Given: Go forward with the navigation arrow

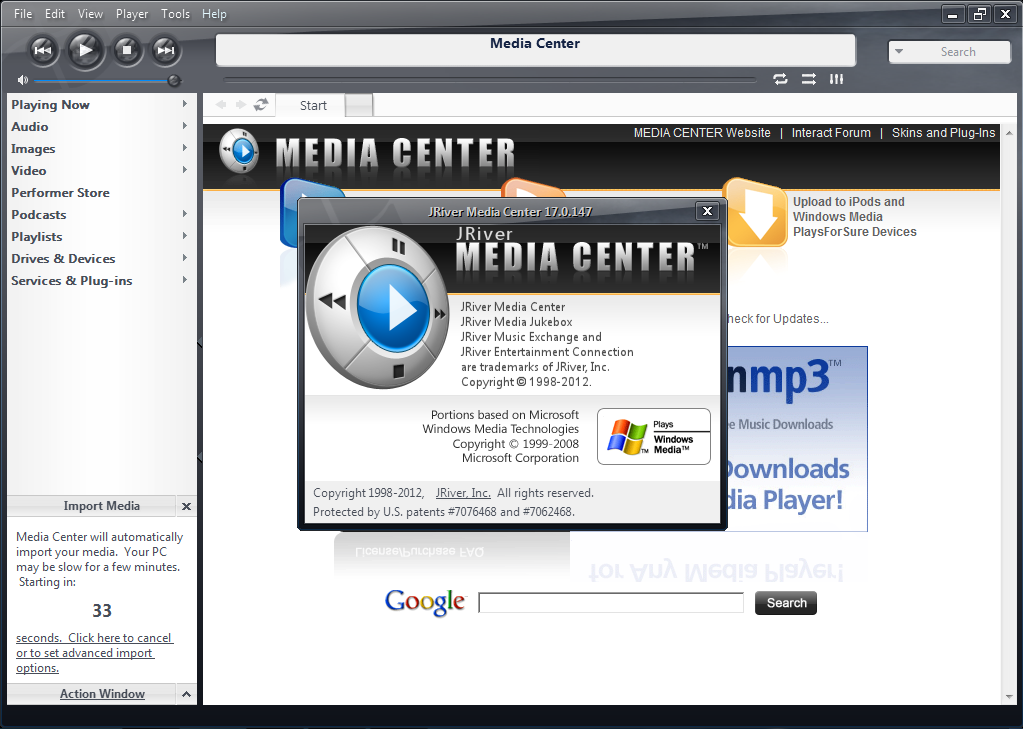Looking at the screenshot, I should pos(241,104).
